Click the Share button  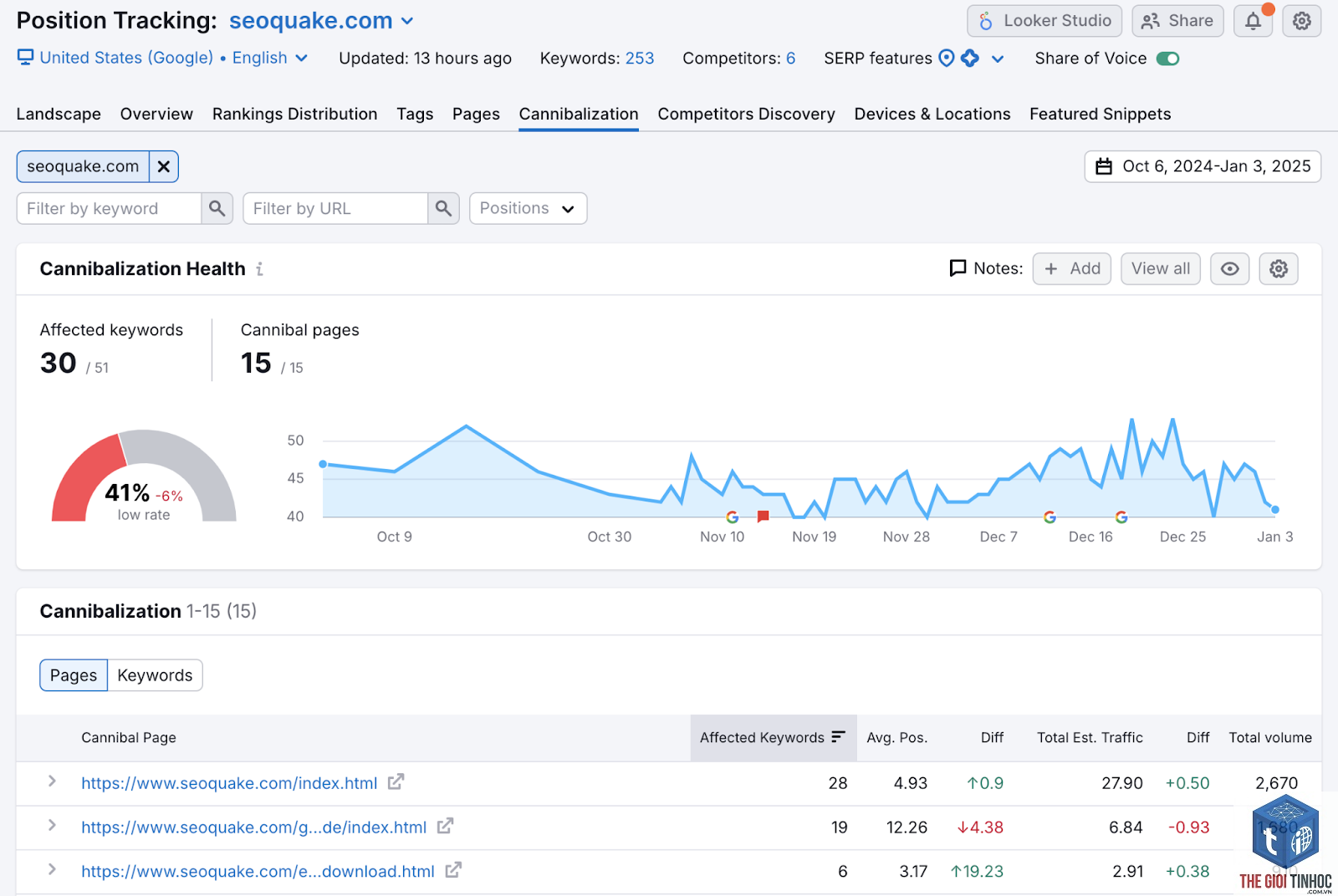[1177, 21]
